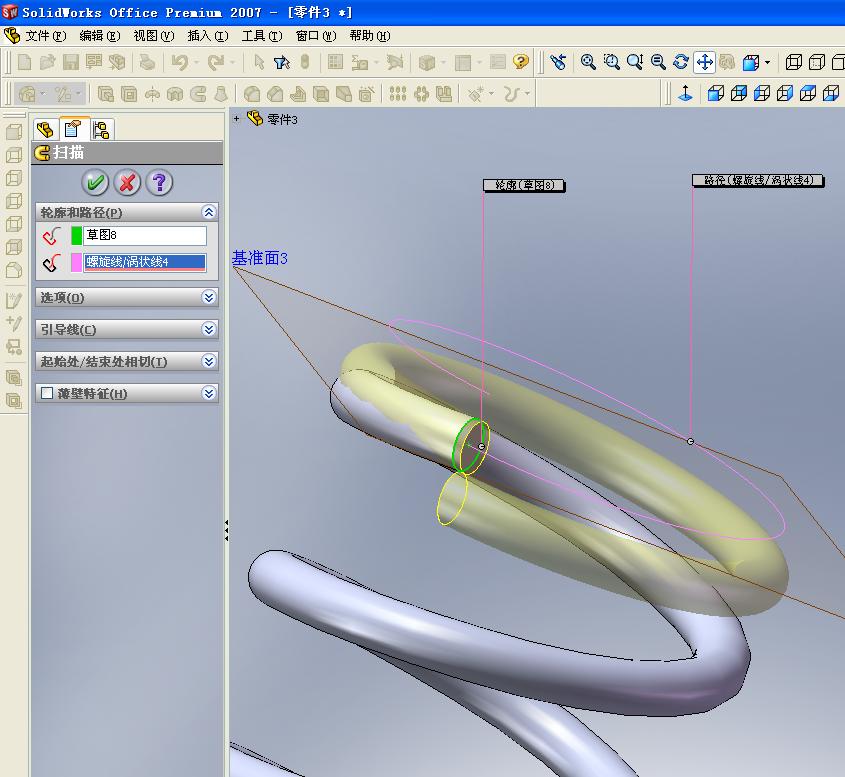Open the Reference Geometry dropdown arrow

pos(491,94)
